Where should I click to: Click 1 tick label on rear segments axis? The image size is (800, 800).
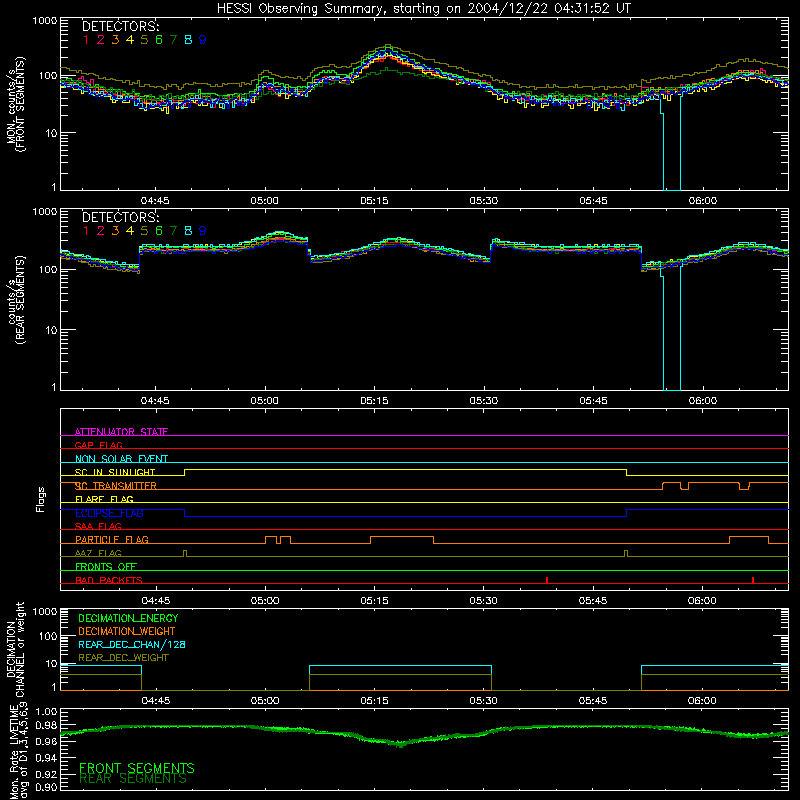click(x=54, y=387)
